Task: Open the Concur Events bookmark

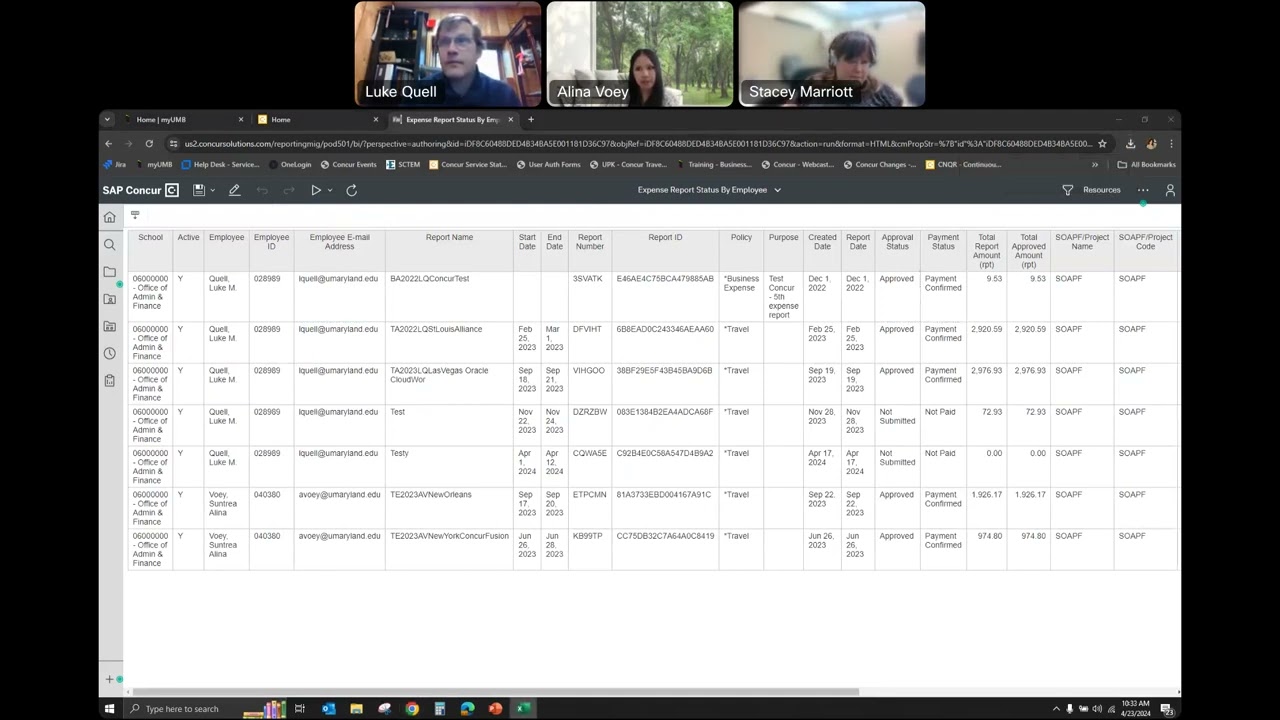Action: tap(349, 165)
